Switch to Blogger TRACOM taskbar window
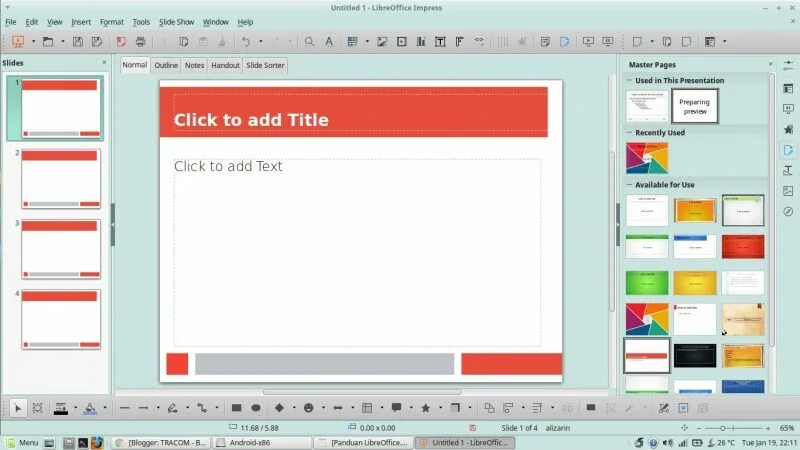 click(161, 443)
